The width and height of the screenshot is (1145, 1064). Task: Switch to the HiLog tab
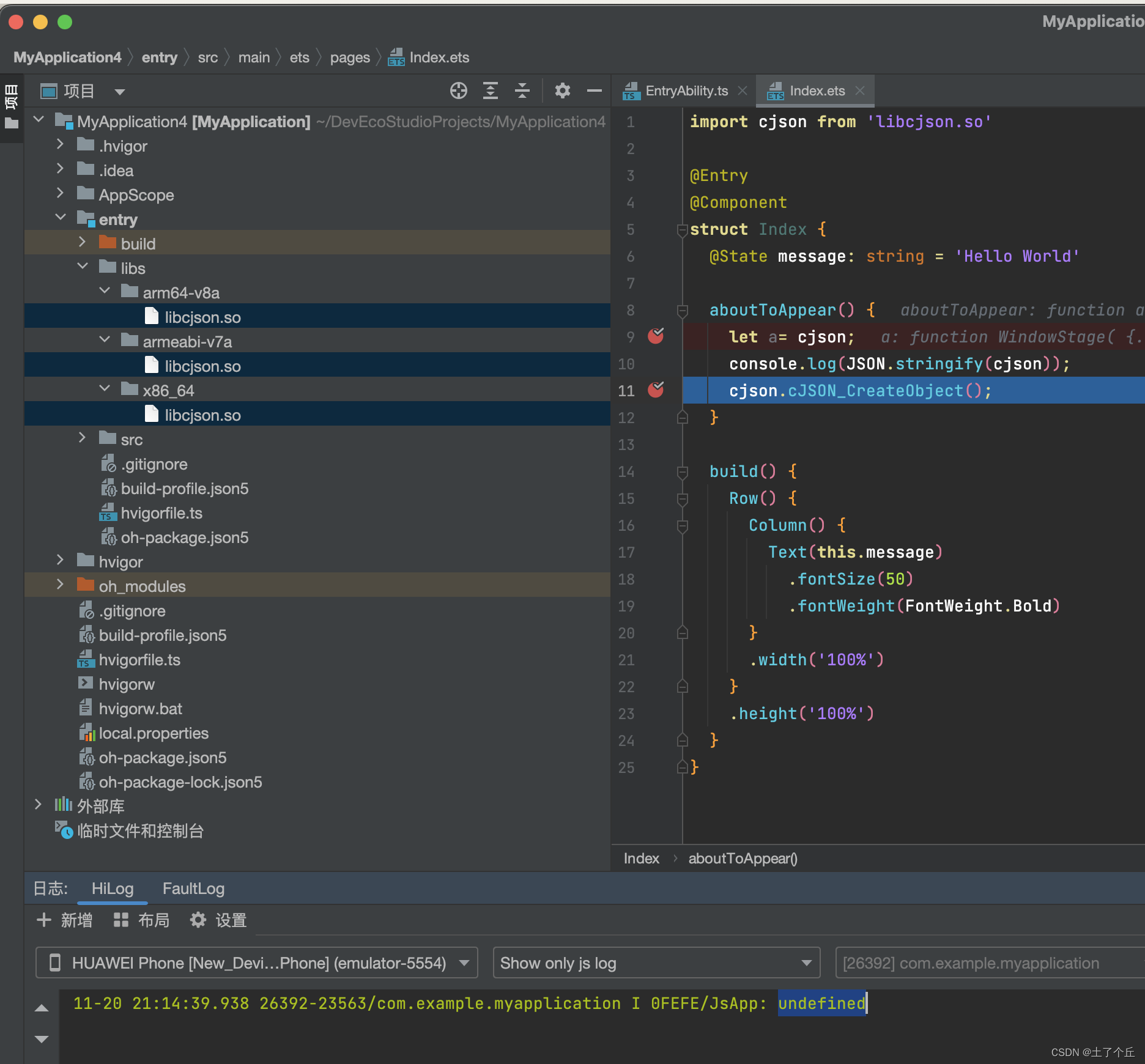pyautogui.click(x=113, y=889)
